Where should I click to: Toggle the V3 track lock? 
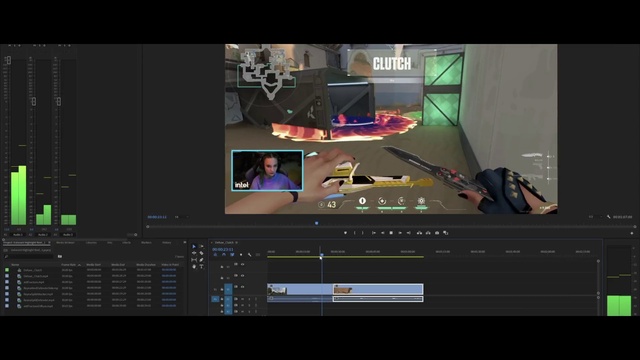click(x=222, y=267)
